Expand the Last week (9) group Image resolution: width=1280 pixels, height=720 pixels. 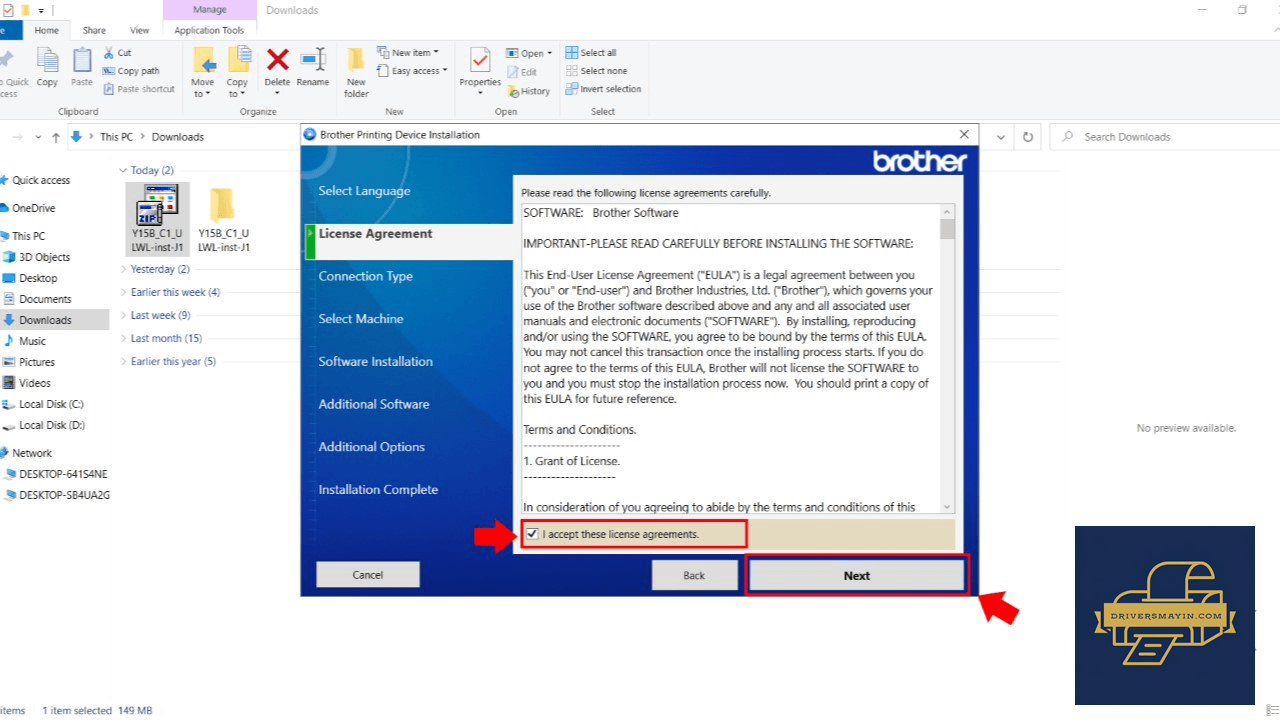pyautogui.click(x=123, y=316)
